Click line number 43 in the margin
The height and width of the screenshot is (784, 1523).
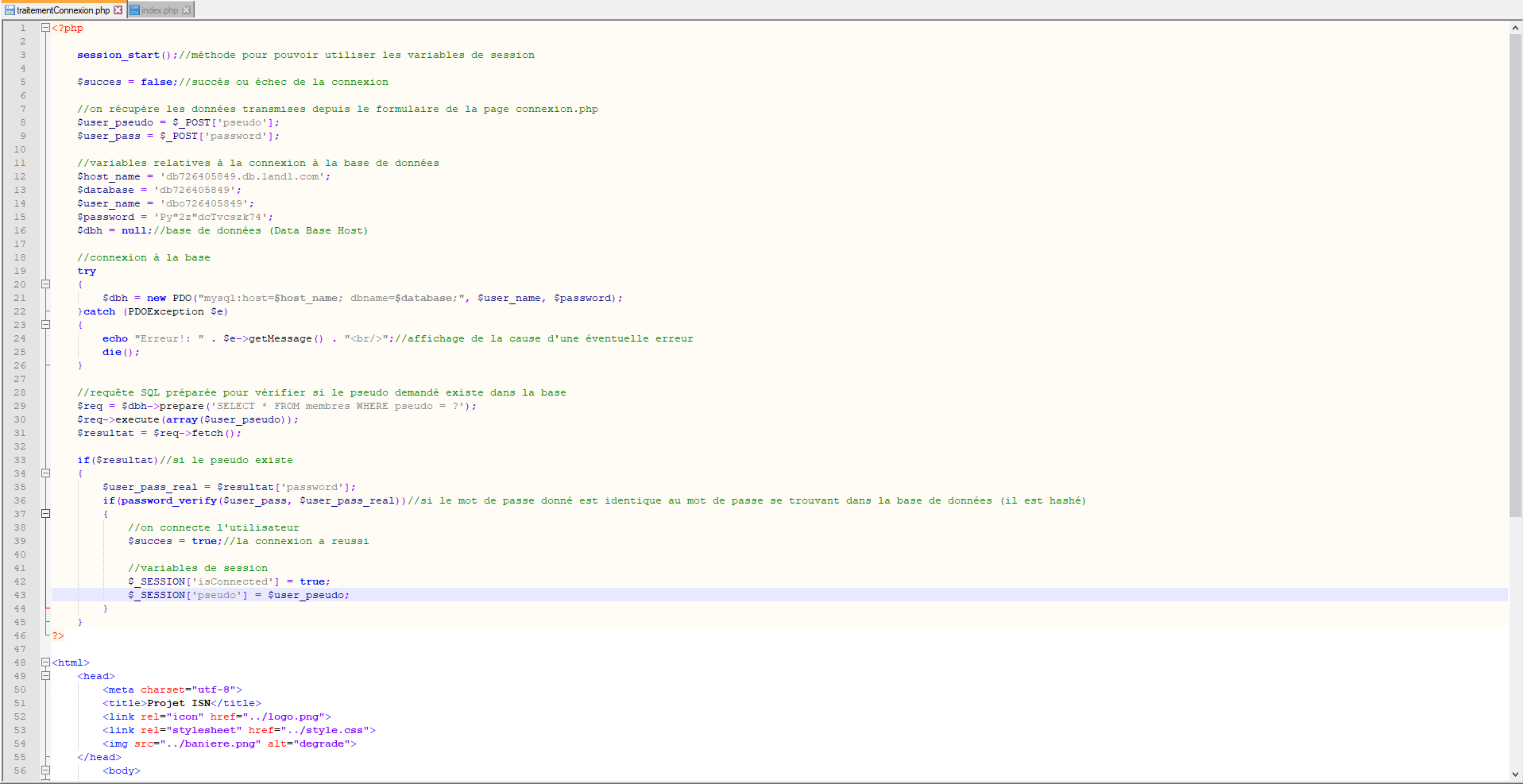pyautogui.click(x=20, y=595)
